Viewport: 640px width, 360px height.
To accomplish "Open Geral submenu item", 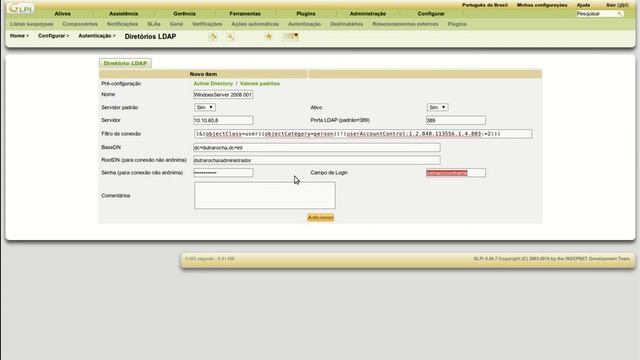I will pyautogui.click(x=176, y=24).
